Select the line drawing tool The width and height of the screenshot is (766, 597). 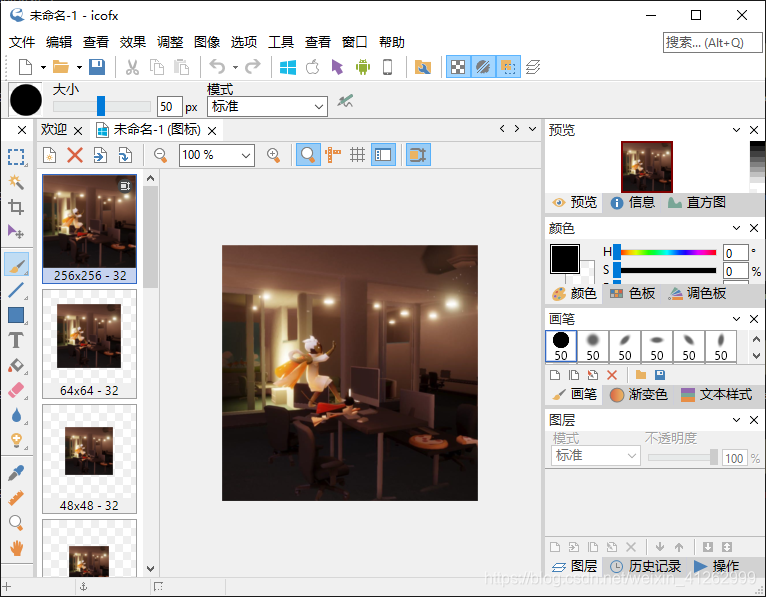[16, 290]
